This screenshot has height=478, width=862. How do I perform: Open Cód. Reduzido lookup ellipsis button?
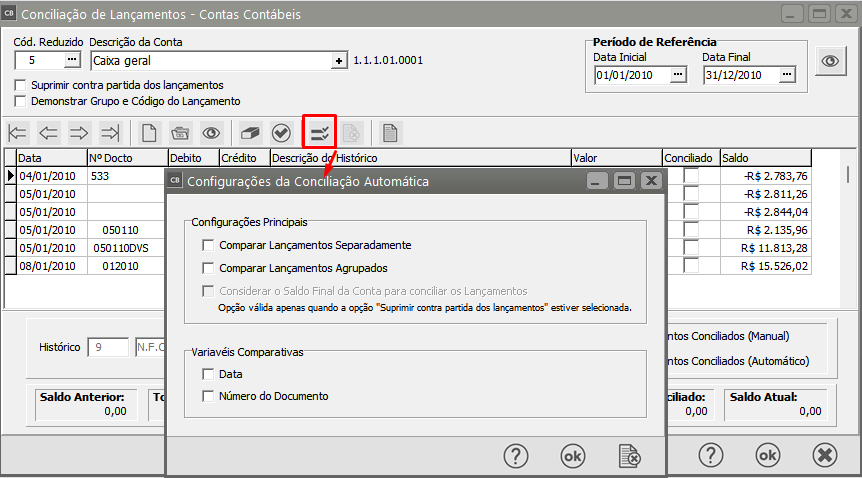(71, 60)
